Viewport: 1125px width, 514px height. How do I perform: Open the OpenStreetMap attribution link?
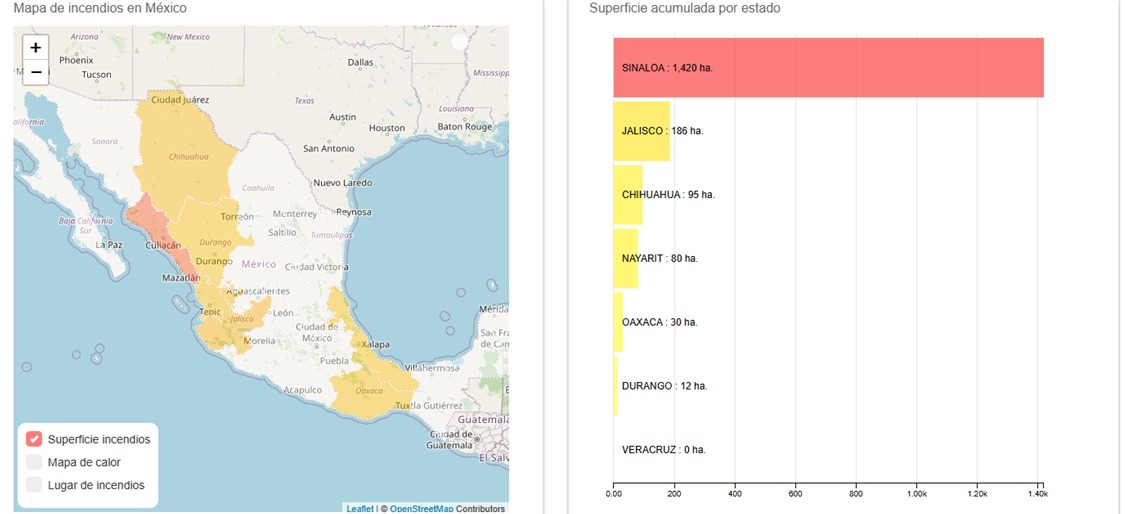pos(421,508)
